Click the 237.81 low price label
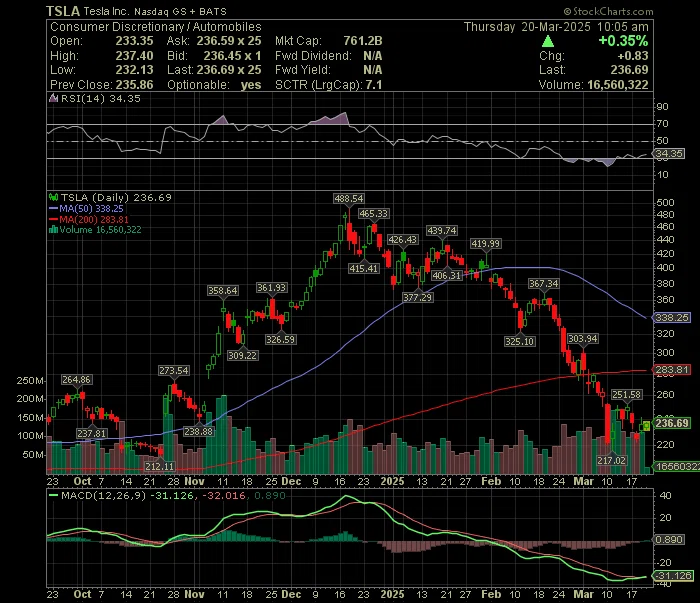The image size is (700, 603). (x=92, y=433)
